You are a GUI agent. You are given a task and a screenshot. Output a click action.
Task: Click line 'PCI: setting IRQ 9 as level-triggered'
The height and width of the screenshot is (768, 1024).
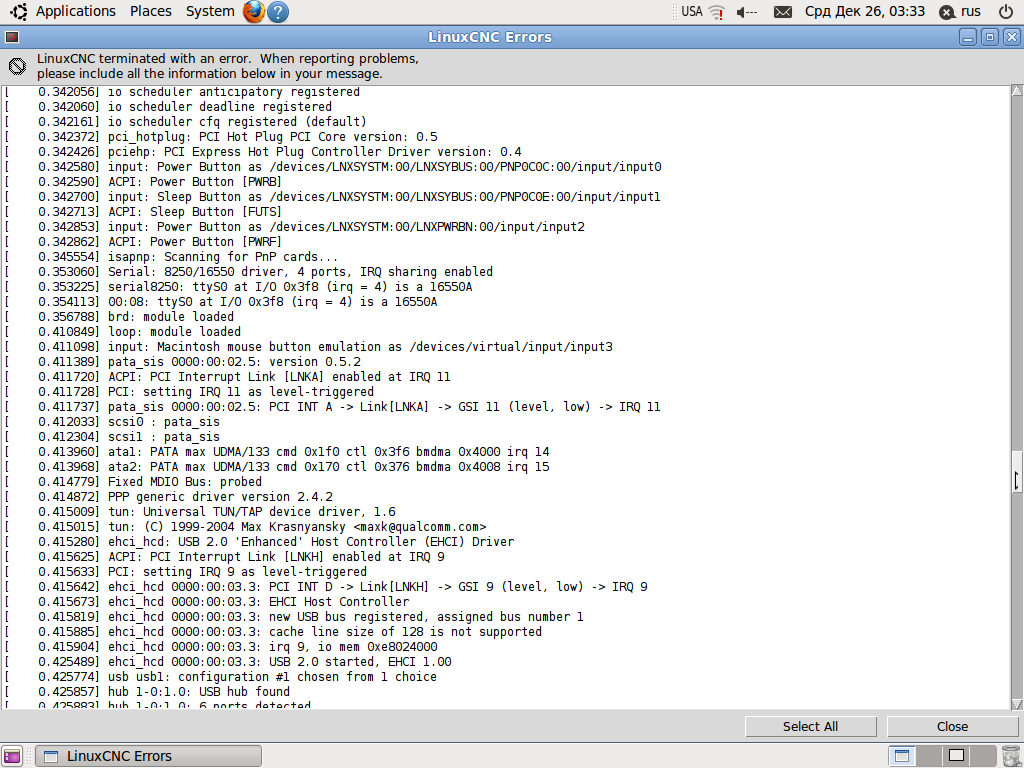237,571
